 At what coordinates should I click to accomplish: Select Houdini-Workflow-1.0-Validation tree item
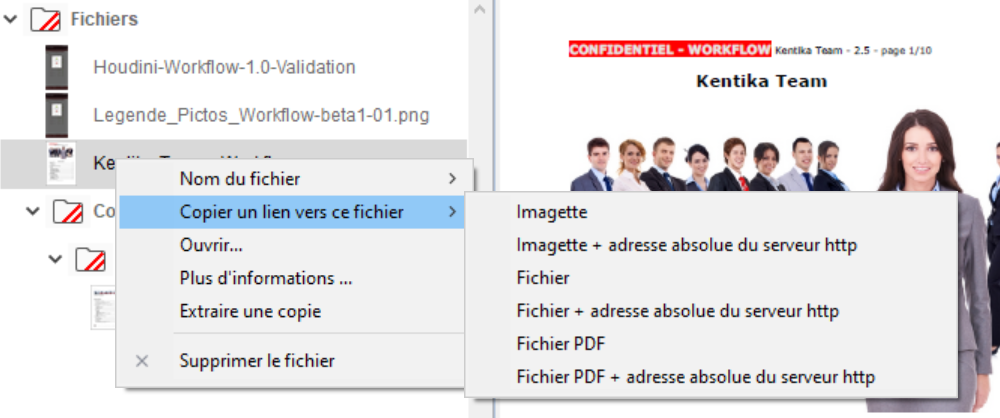pyautogui.click(x=224, y=67)
